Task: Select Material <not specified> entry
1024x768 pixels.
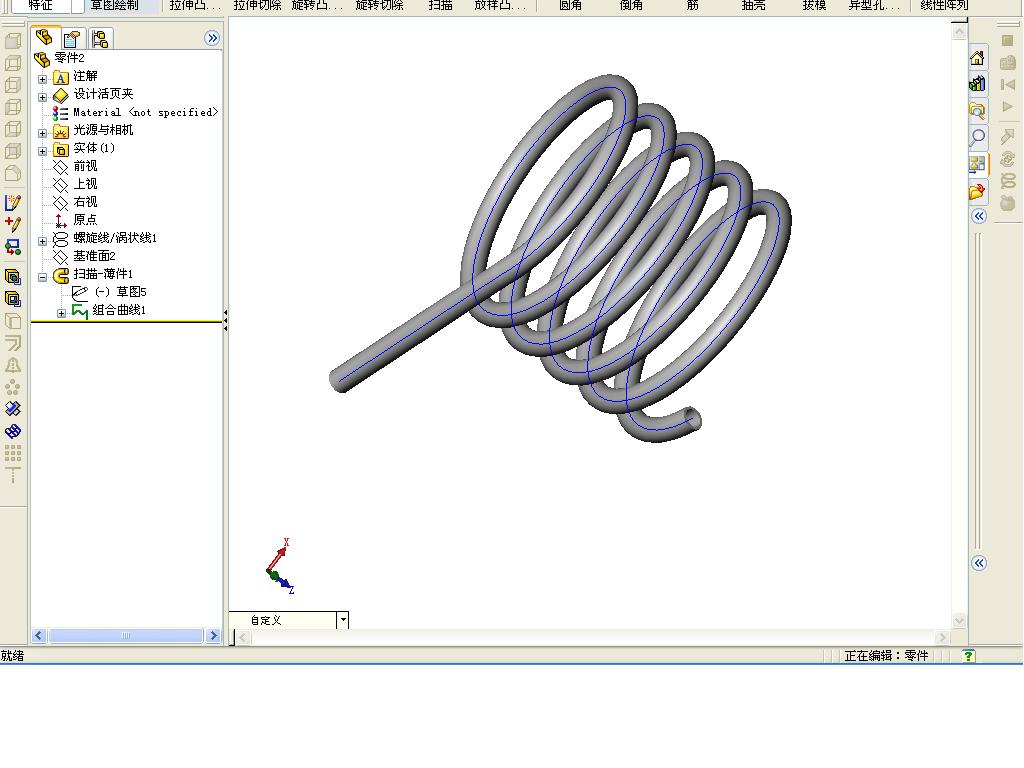Action: click(145, 112)
